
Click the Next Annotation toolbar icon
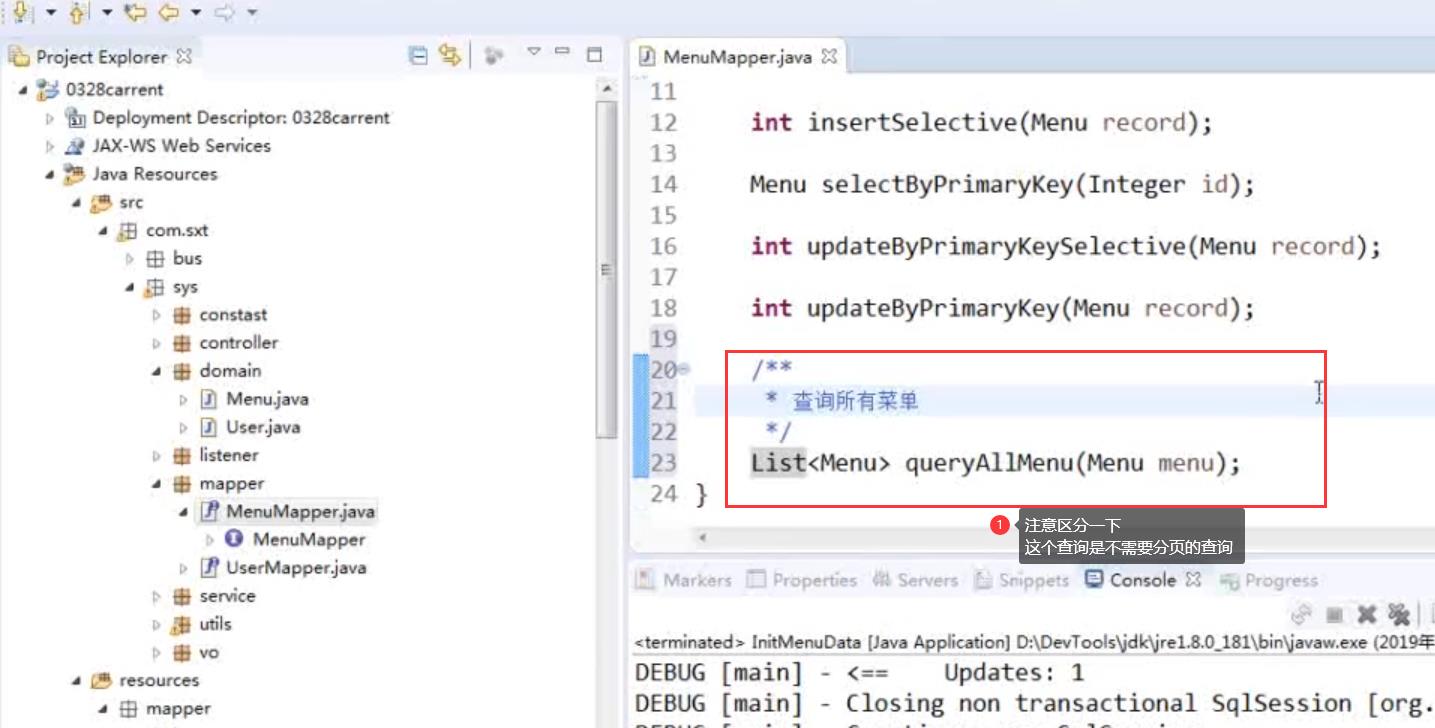tap(21, 12)
